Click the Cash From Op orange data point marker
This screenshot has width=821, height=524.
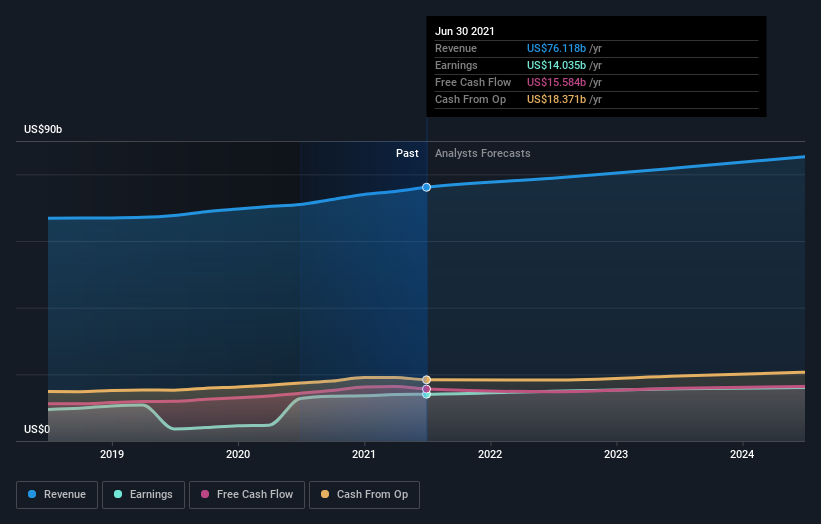coord(427,380)
